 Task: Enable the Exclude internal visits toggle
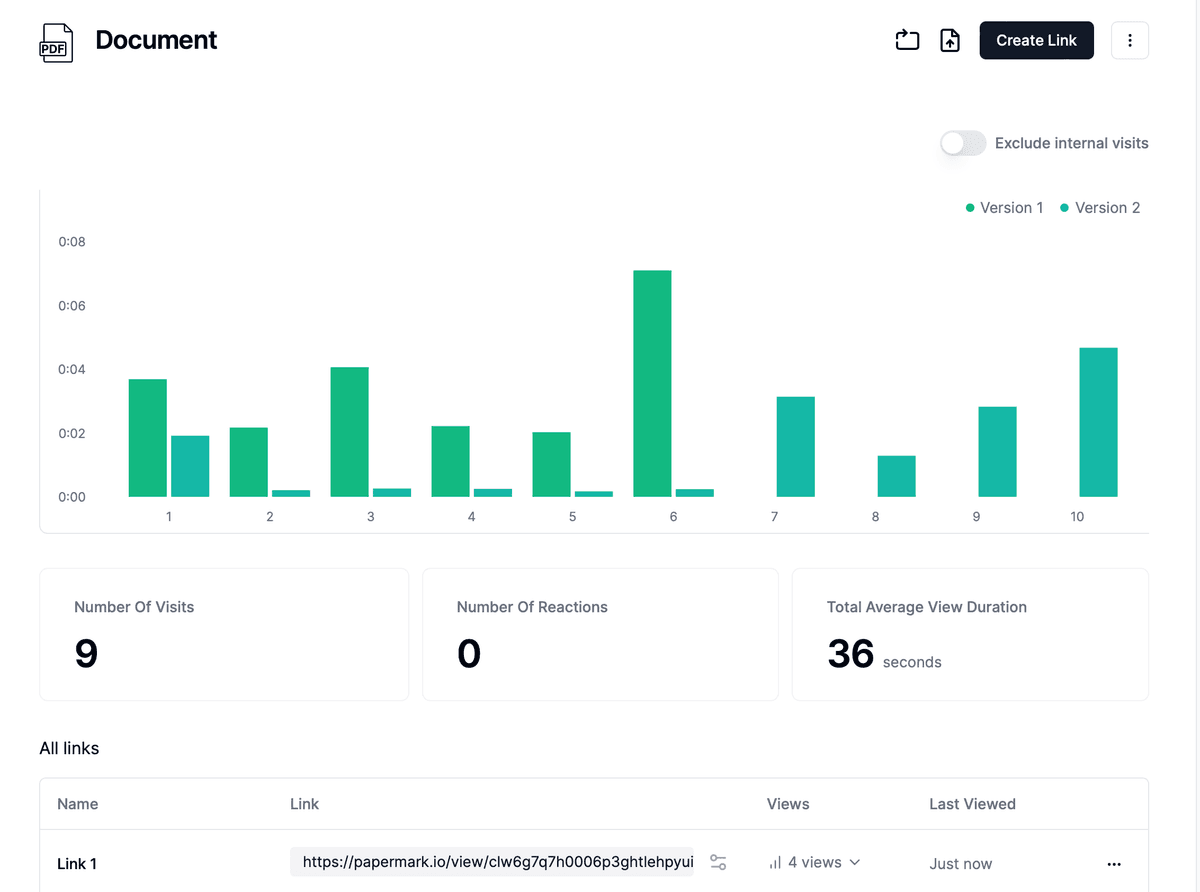[962, 143]
